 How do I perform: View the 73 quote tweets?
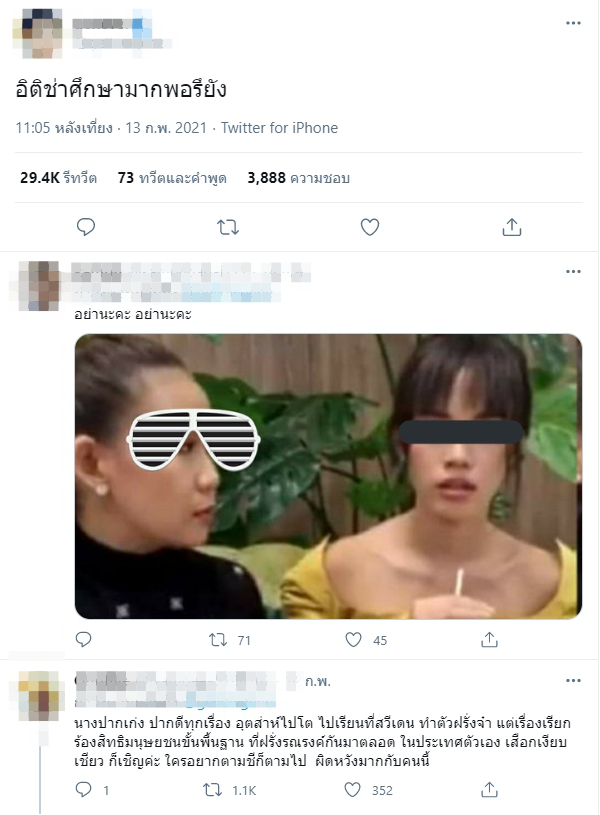pos(171,178)
